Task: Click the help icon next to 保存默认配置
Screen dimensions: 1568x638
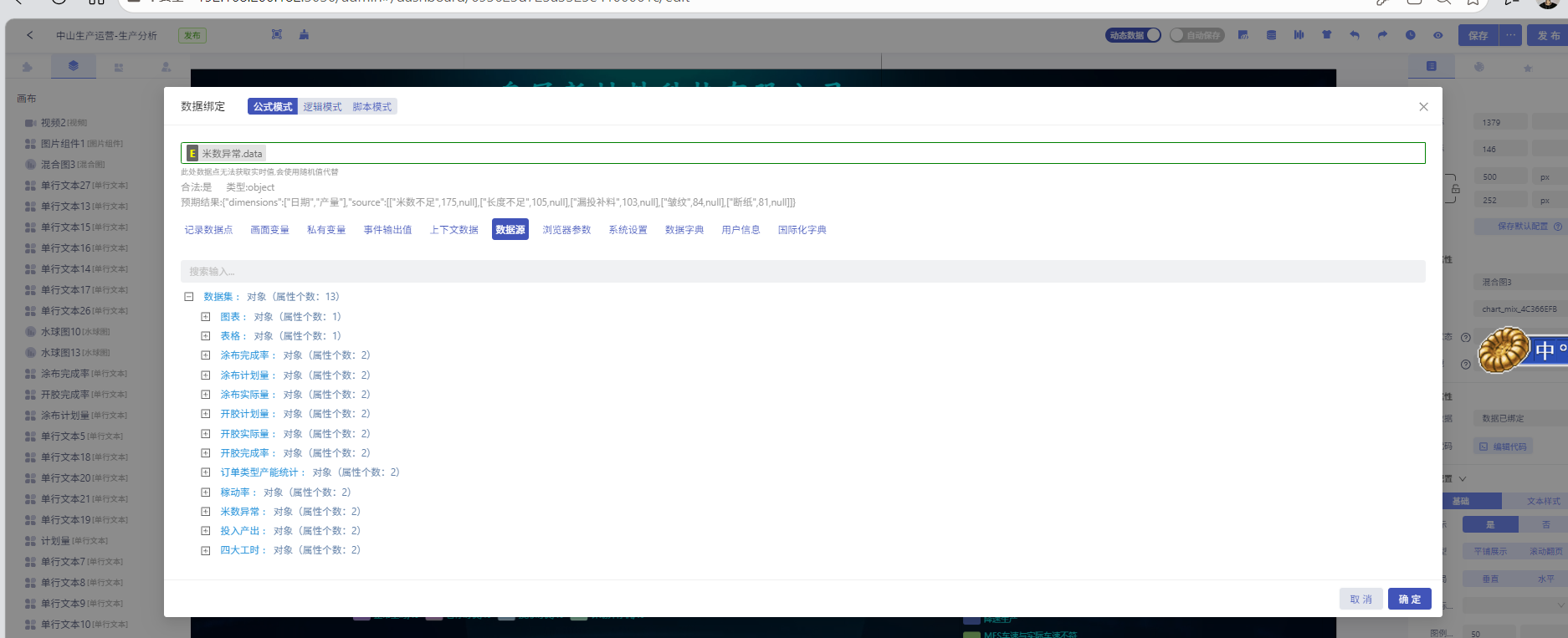Action: (1558, 227)
